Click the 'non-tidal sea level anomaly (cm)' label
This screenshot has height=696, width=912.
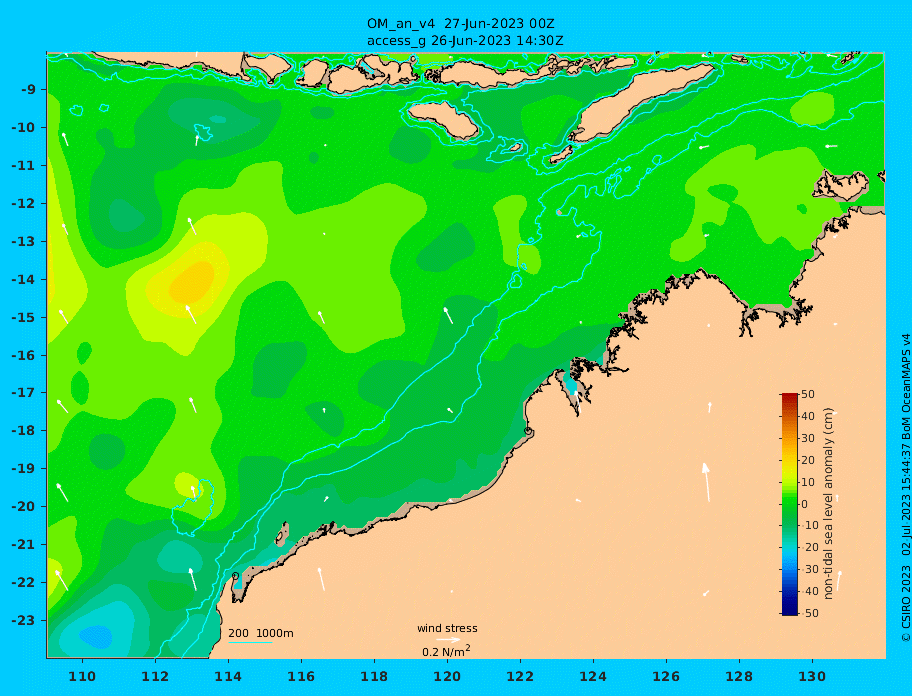click(x=828, y=504)
